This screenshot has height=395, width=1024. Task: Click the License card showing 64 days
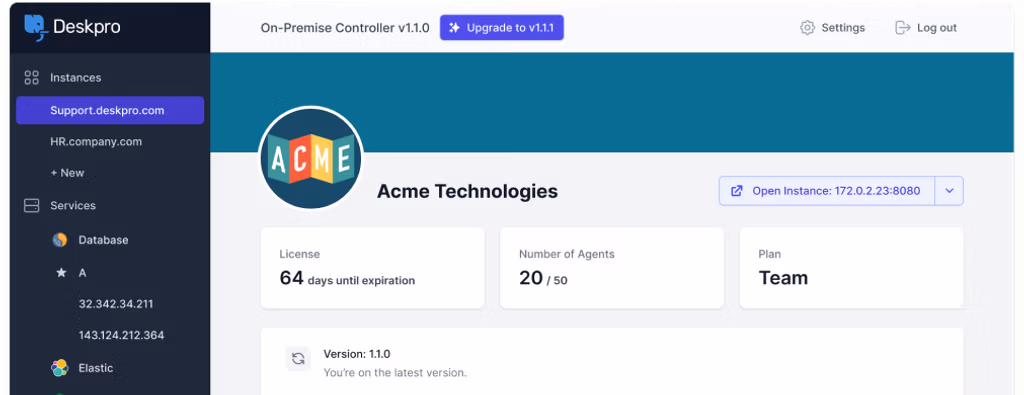point(372,268)
